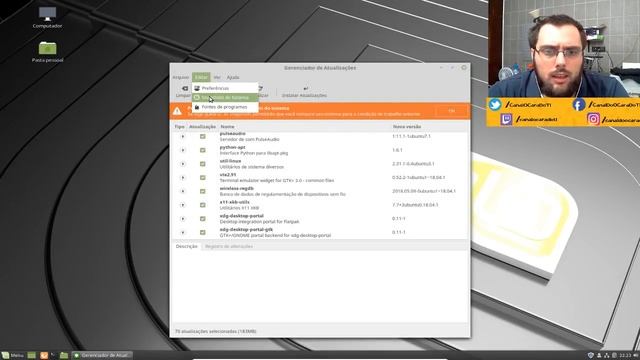Uncheck the xdg-desktop-portal-gtk update checkbox
Viewport: 640px width, 360px height.
202,232
